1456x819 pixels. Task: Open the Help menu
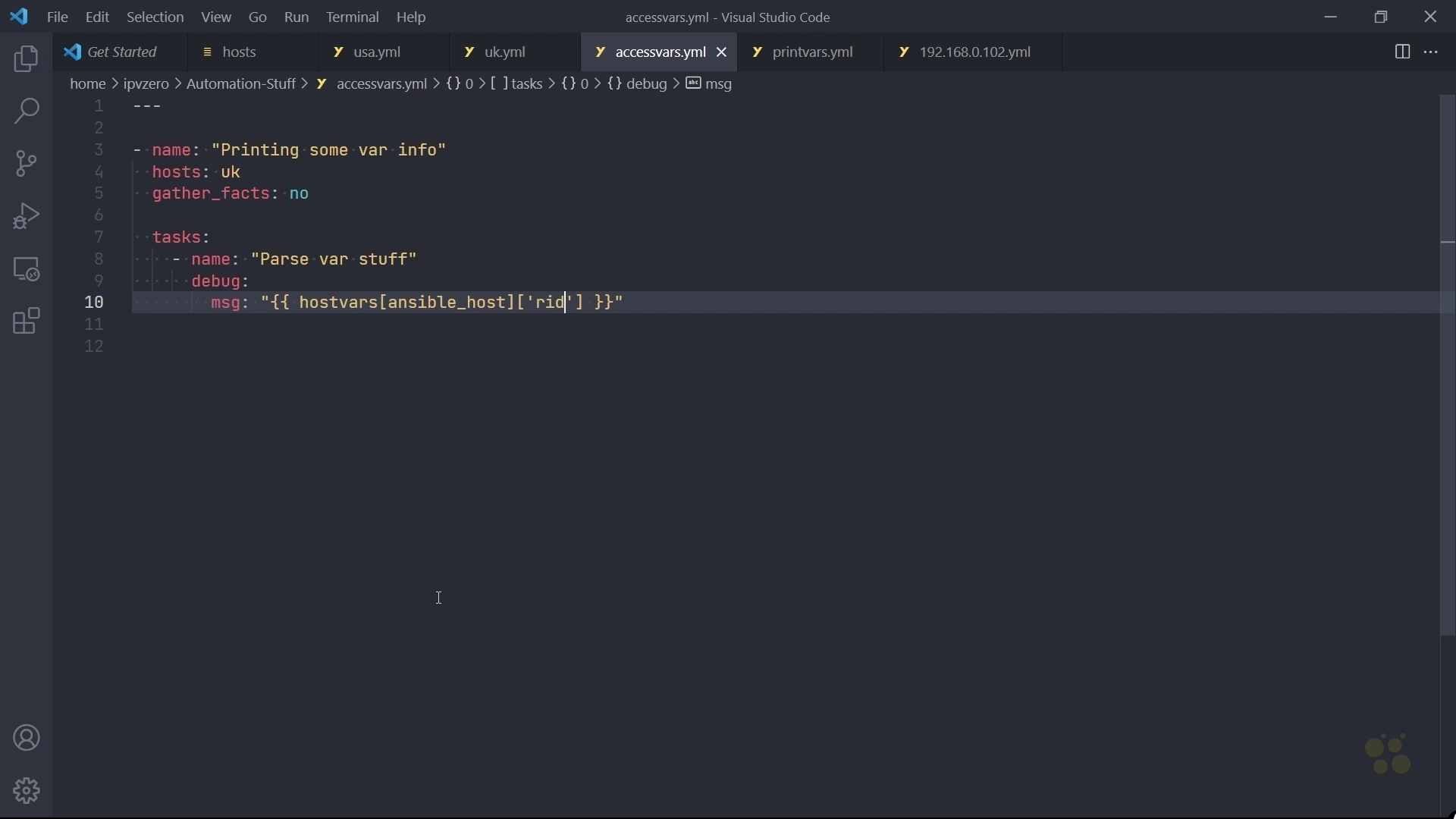pyautogui.click(x=412, y=17)
